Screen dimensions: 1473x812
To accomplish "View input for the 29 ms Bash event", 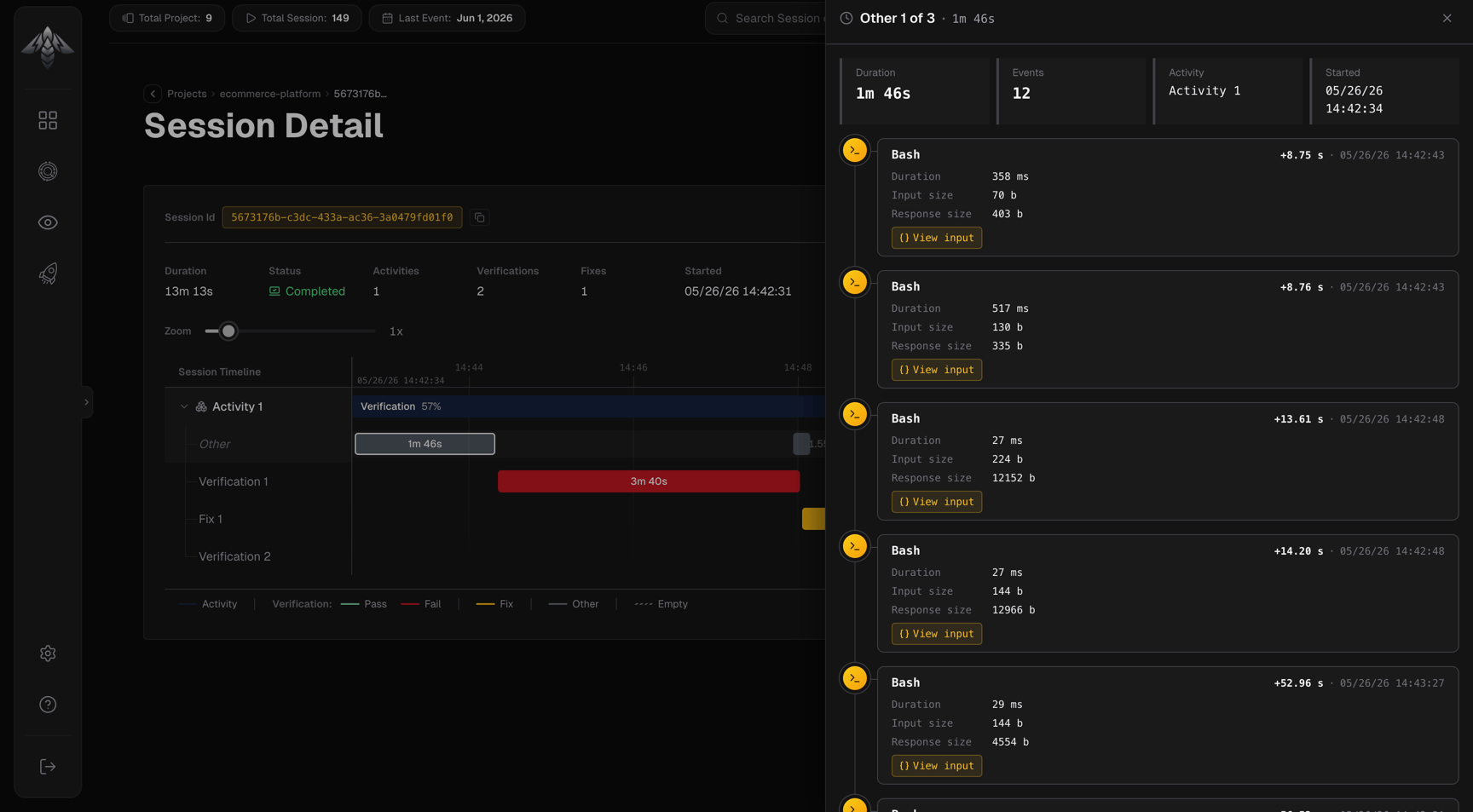I will tap(937, 766).
